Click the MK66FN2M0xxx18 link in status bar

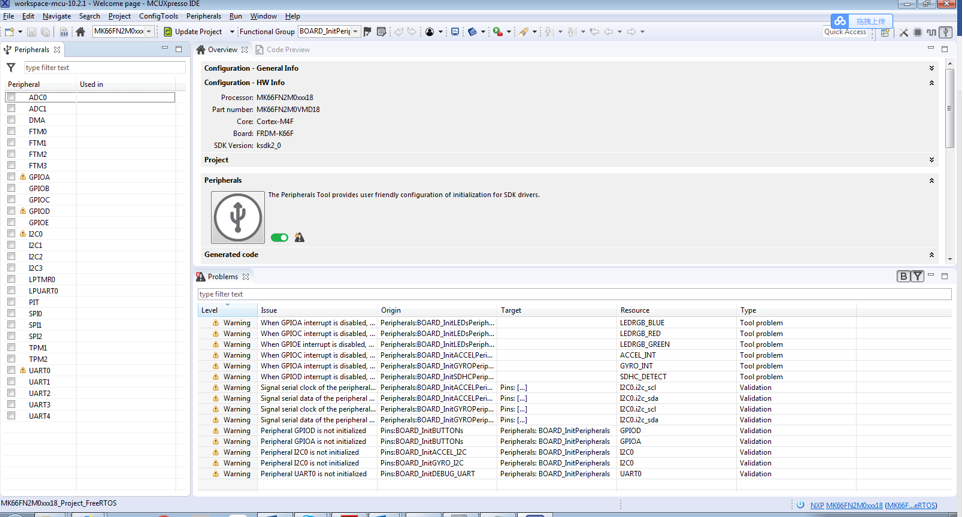(854, 505)
